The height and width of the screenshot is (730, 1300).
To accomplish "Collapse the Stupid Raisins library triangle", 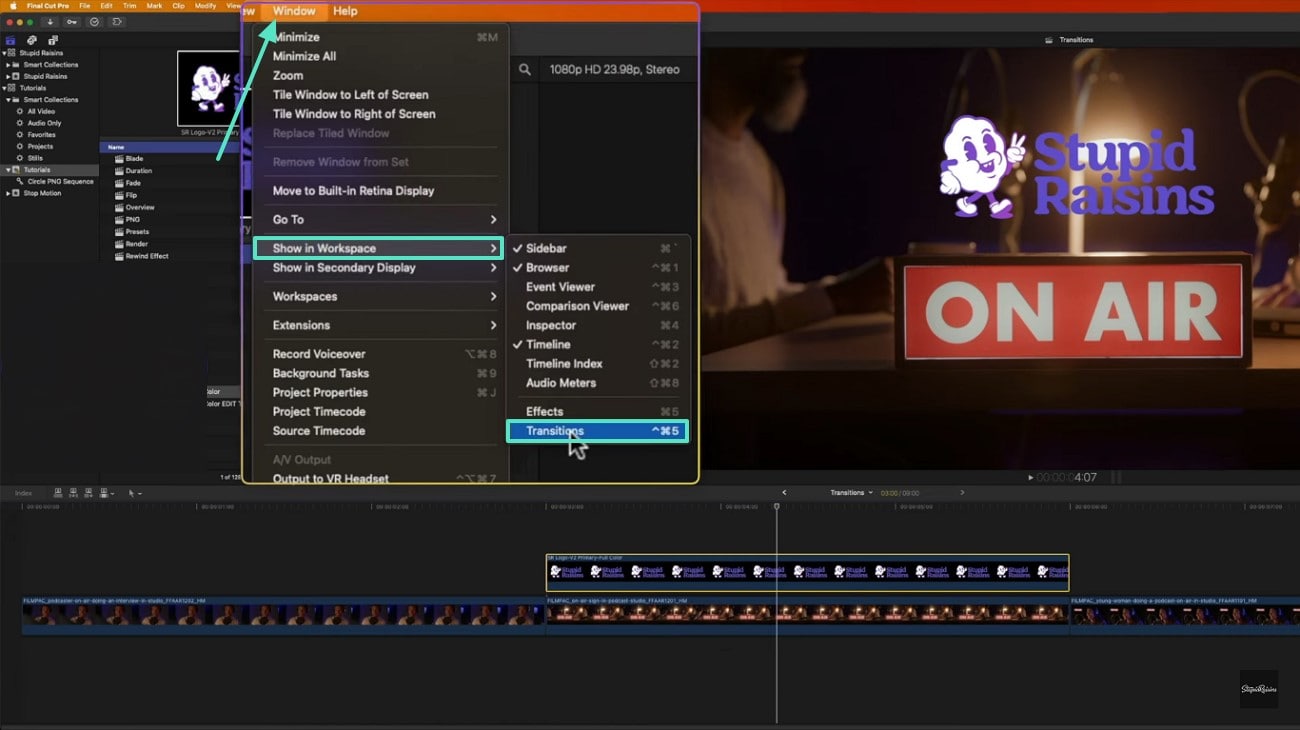I will 4,53.
